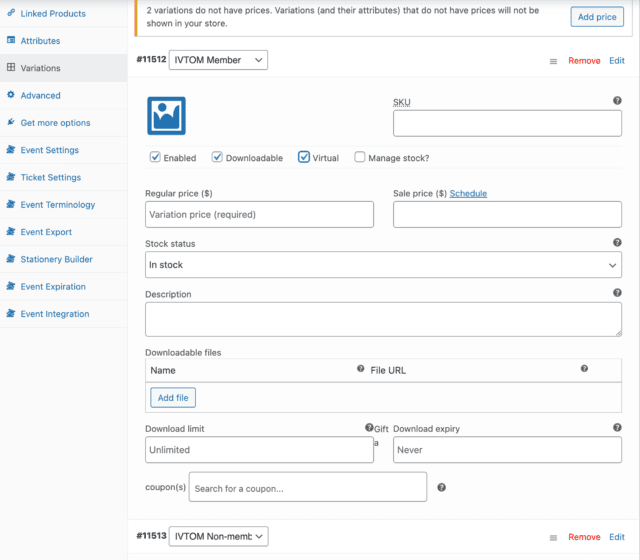Image resolution: width=640 pixels, height=560 pixels.
Task: Open the IVTOM Non-member variation dropdown
Action: pyautogui.click(x=218, y=537)
